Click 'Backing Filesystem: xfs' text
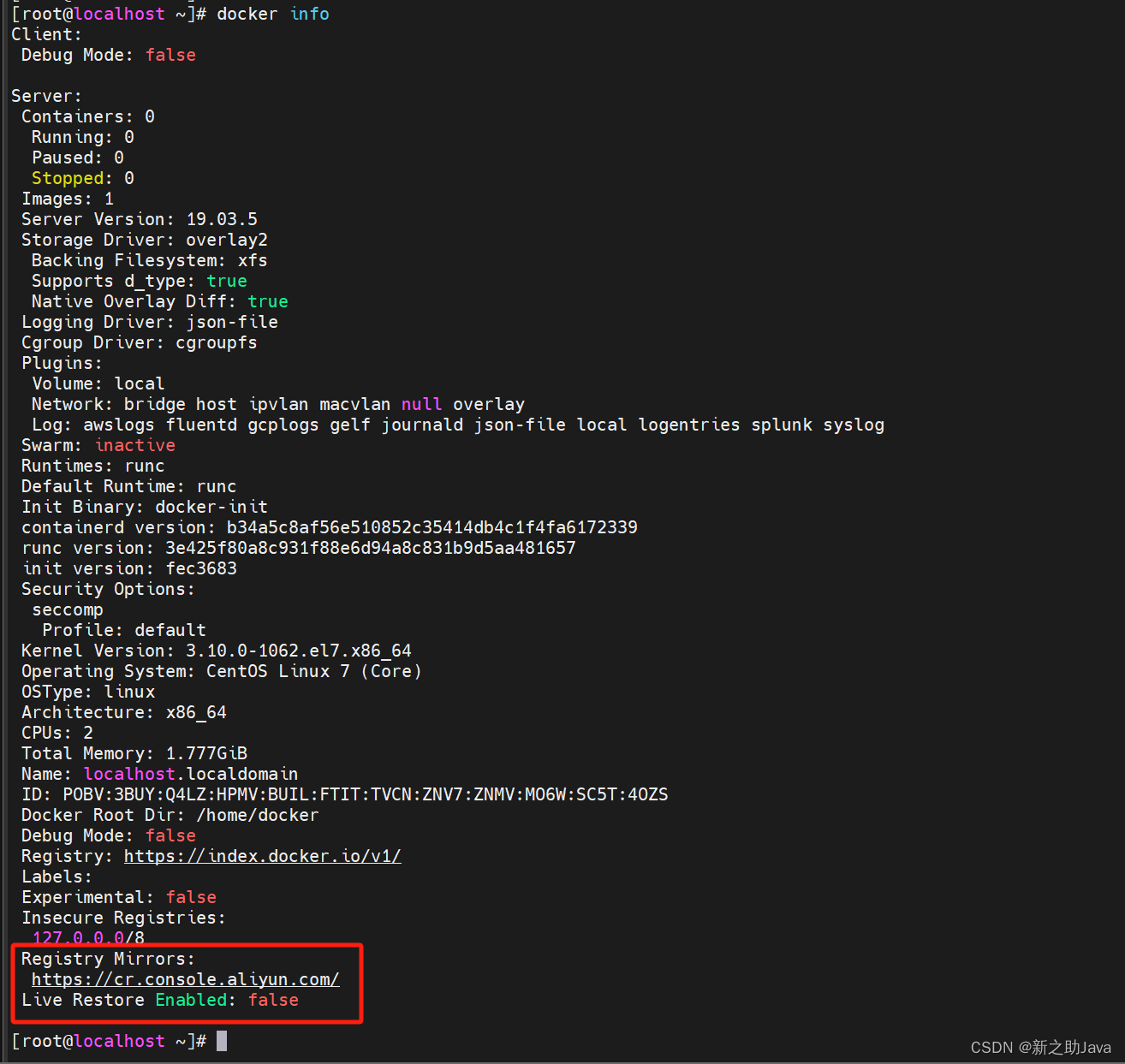Image resolution: width=1125 pixels, height=1064 pixels. tap(150, 260)
